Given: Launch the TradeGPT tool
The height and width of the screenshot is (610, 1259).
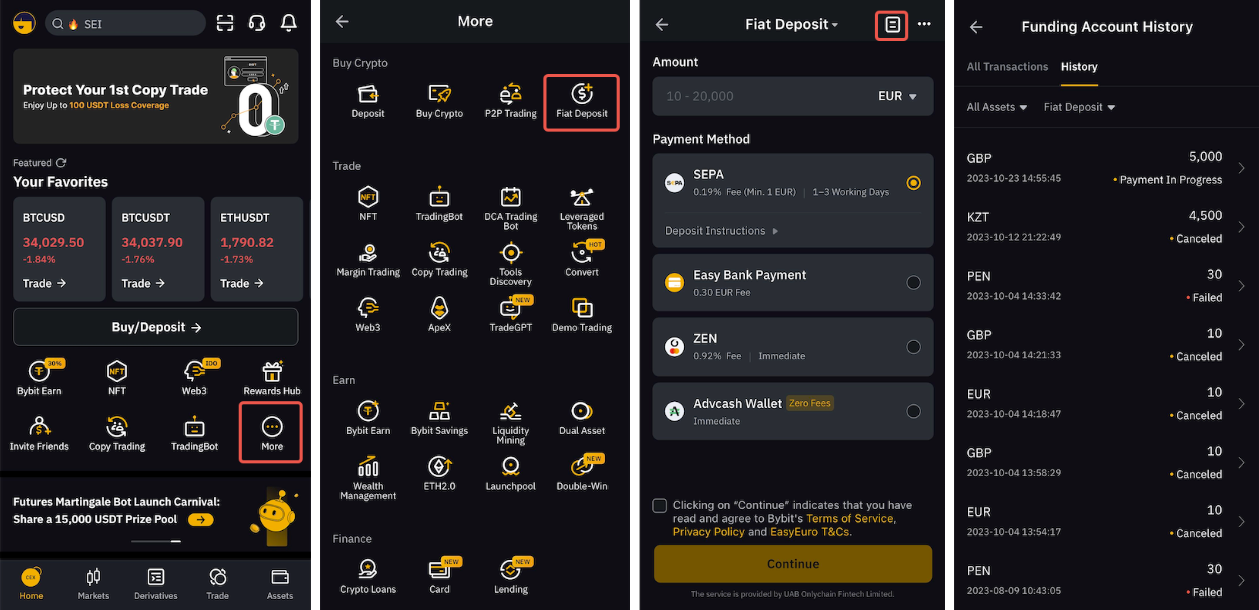Looking at the screenshot, I should tap(510, 313).
